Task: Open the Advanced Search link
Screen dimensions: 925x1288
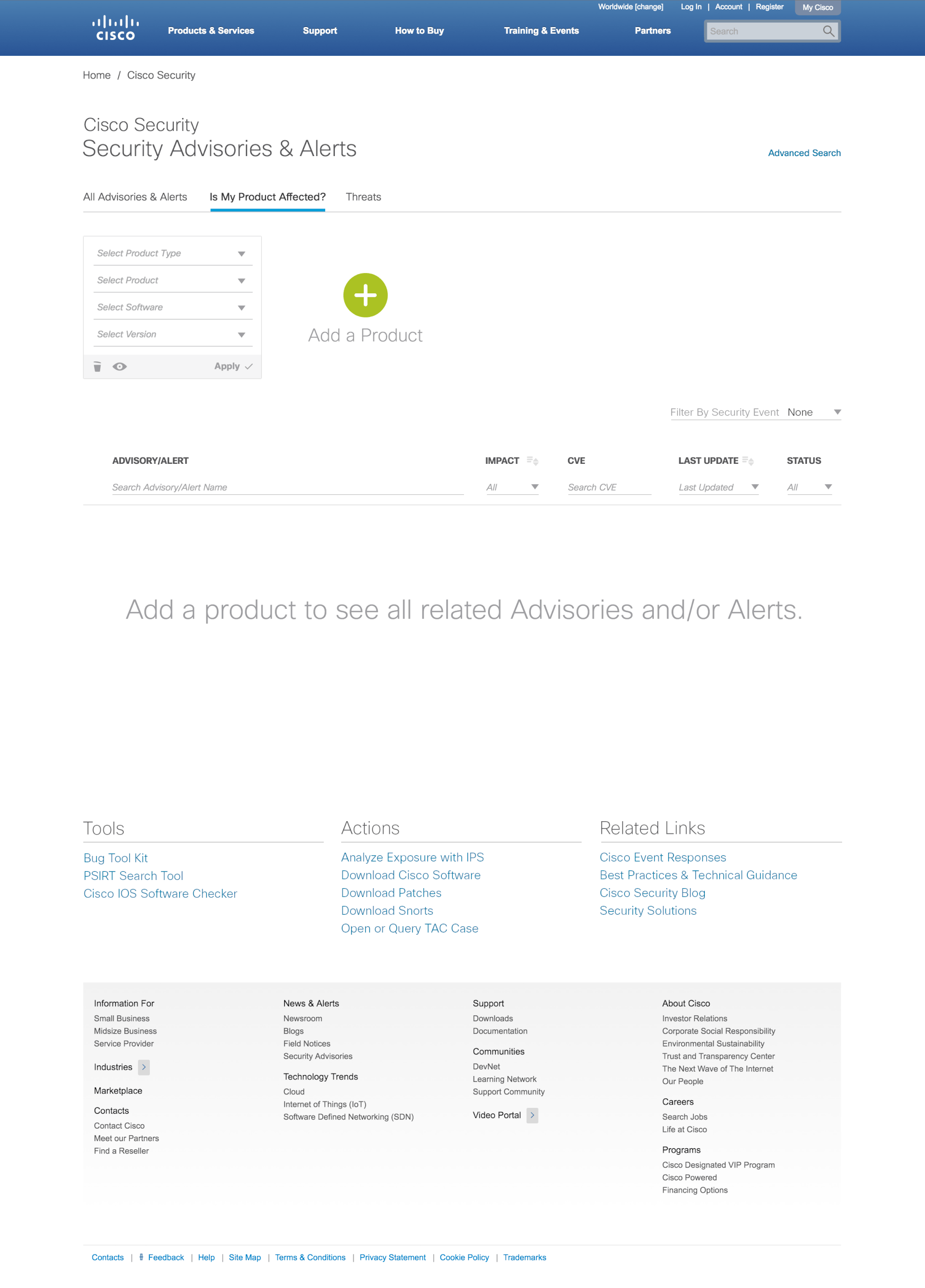Action: [x=804, y=153]
